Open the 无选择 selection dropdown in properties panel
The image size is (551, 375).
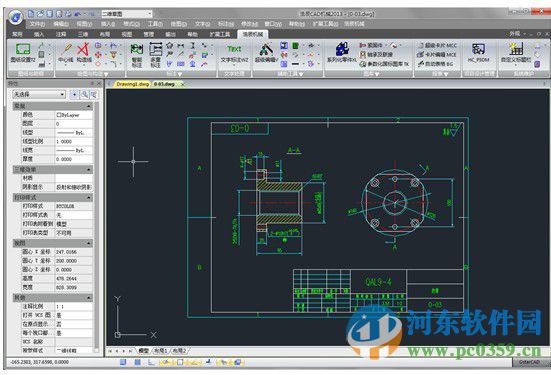[x=39, y=94]
